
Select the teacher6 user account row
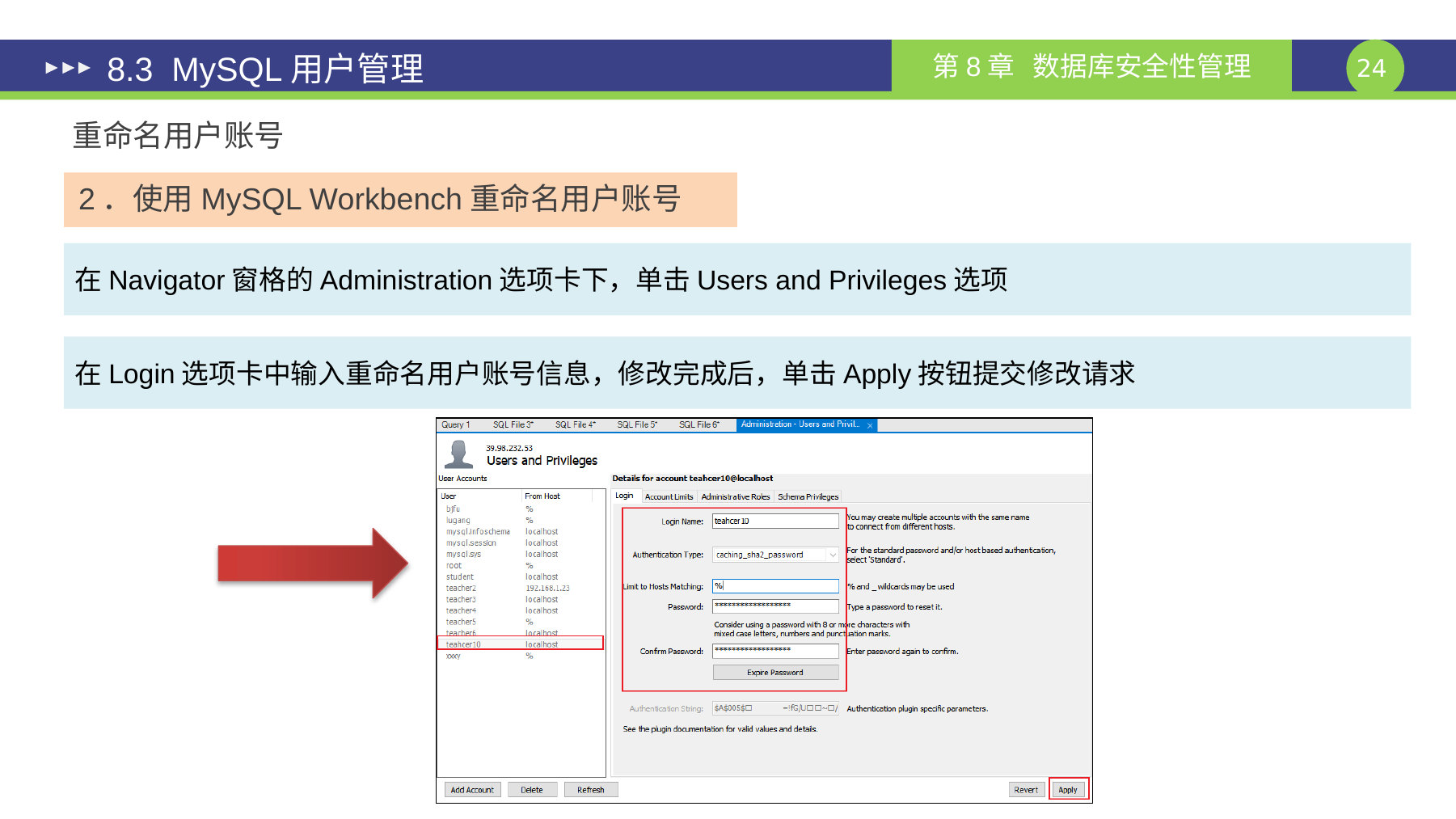521,633
